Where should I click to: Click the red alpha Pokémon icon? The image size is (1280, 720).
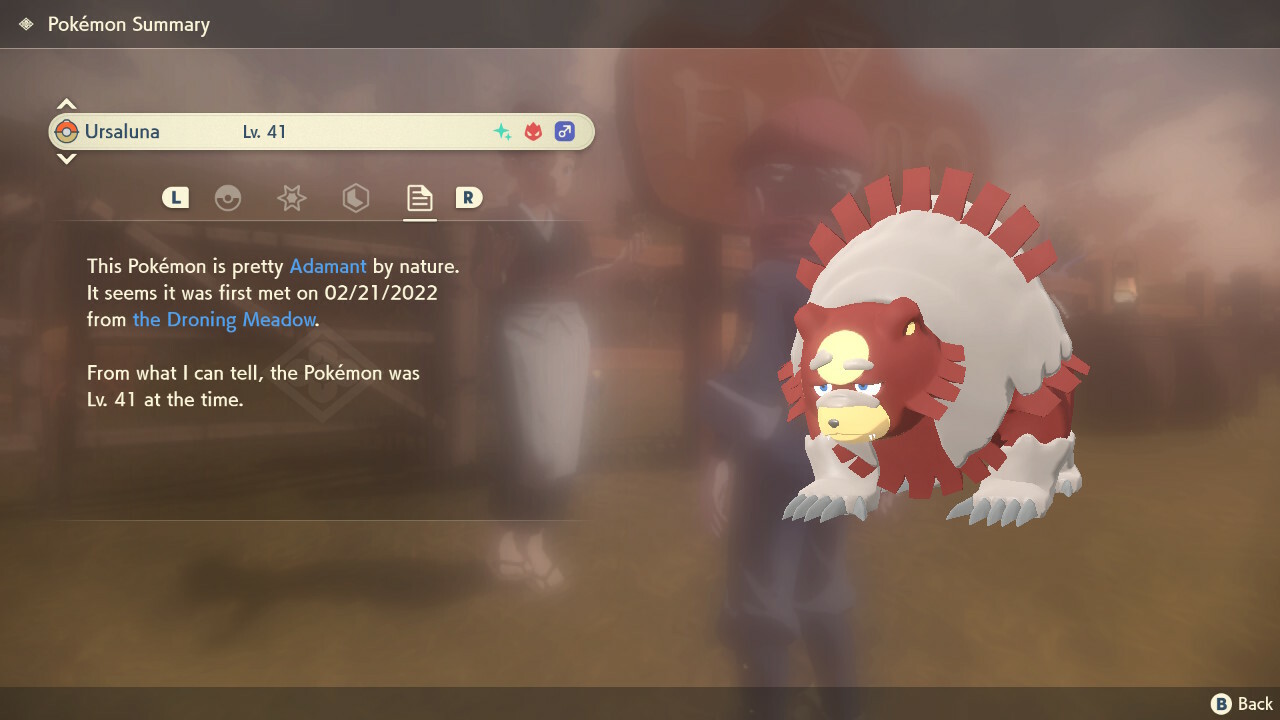(533, 131)
